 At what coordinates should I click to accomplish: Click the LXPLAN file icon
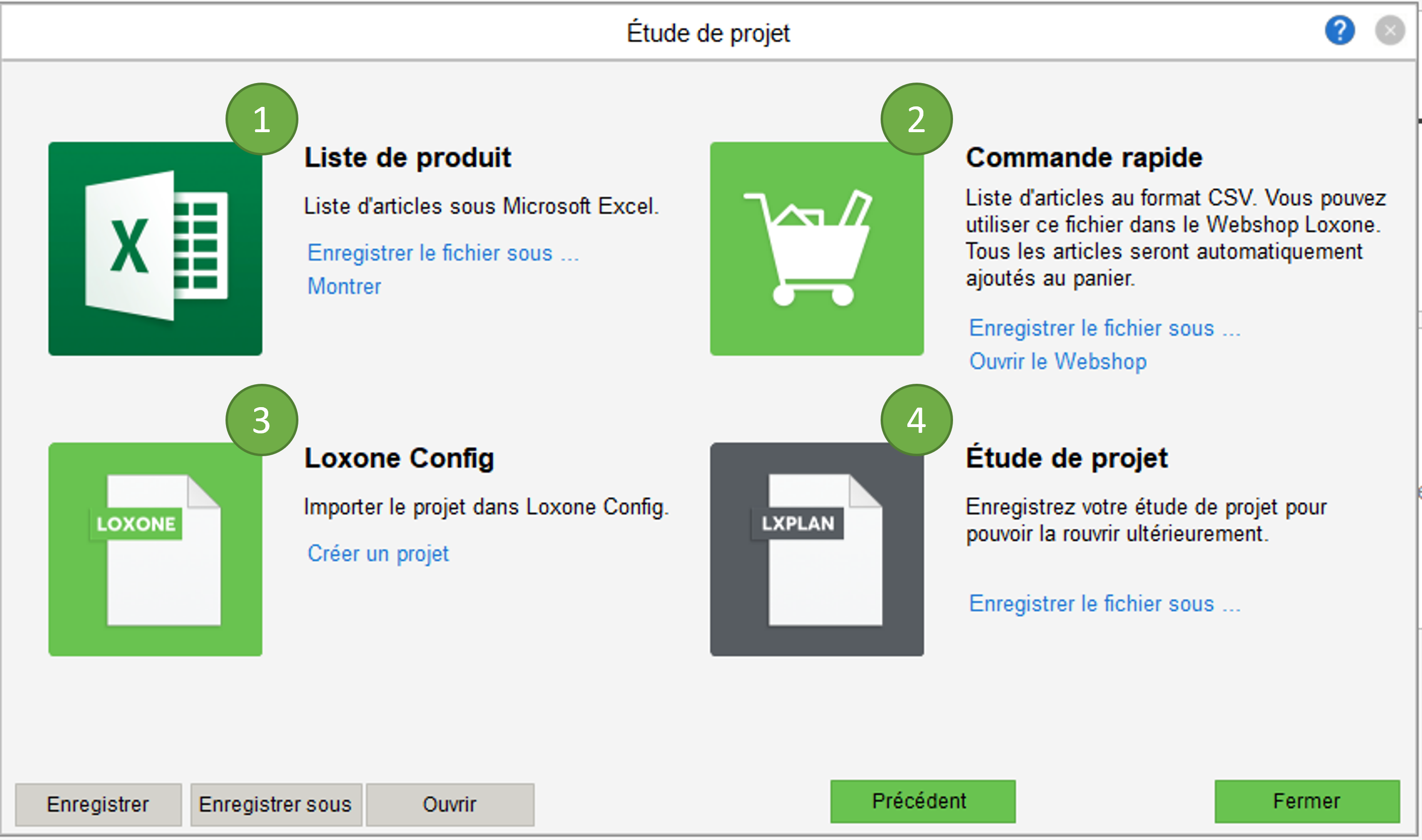[x=816, y=549]
